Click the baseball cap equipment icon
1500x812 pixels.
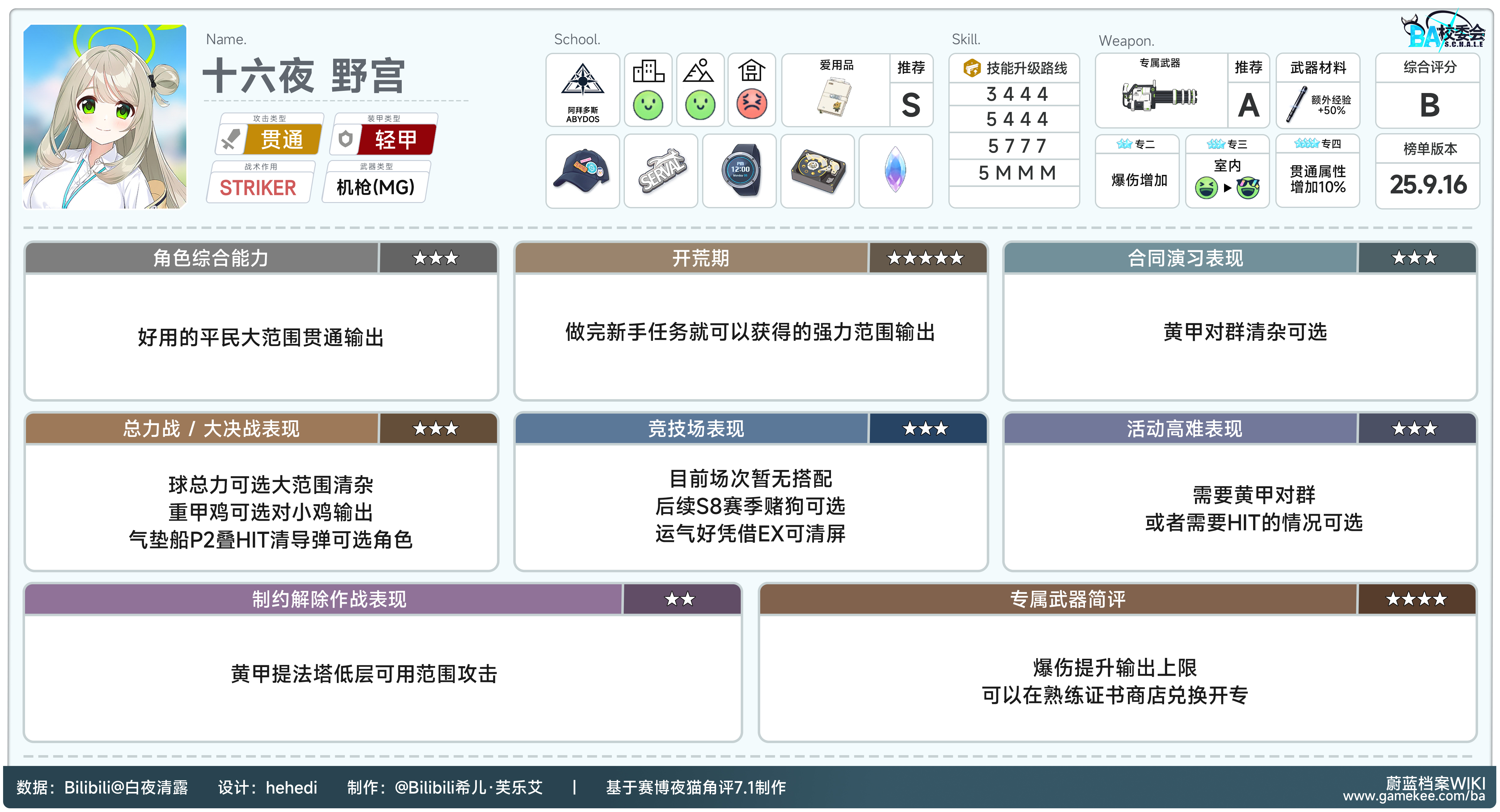582,171
